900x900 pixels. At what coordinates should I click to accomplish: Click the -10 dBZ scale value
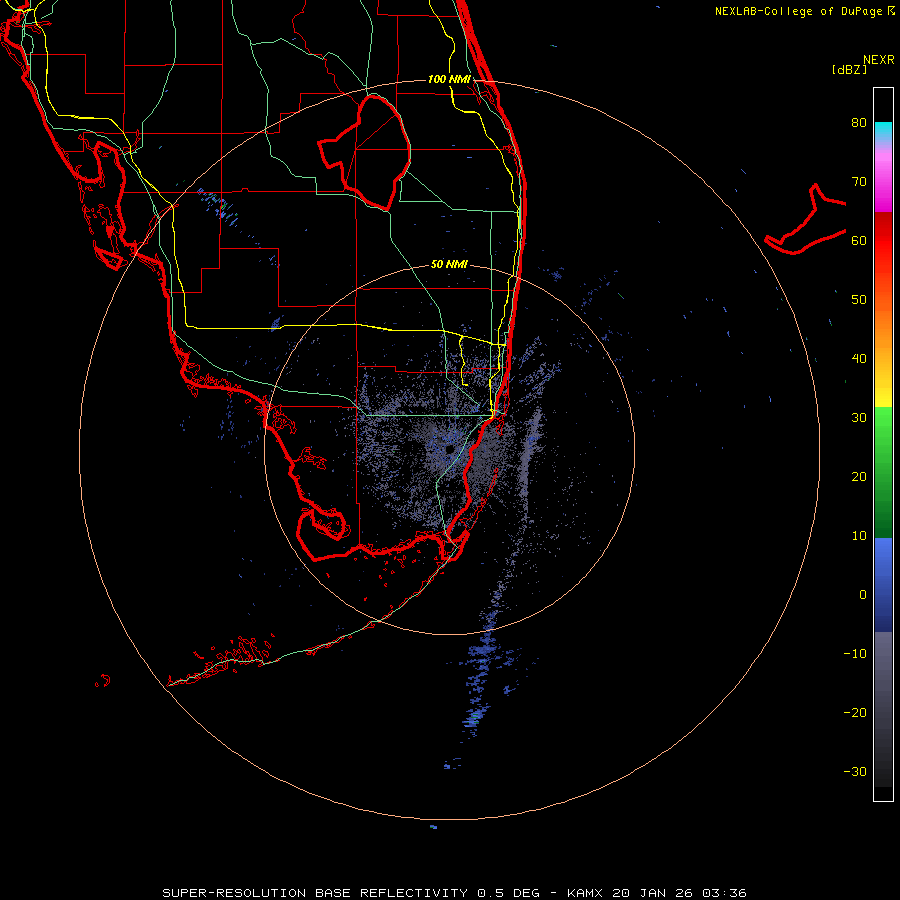click(855, 654)
